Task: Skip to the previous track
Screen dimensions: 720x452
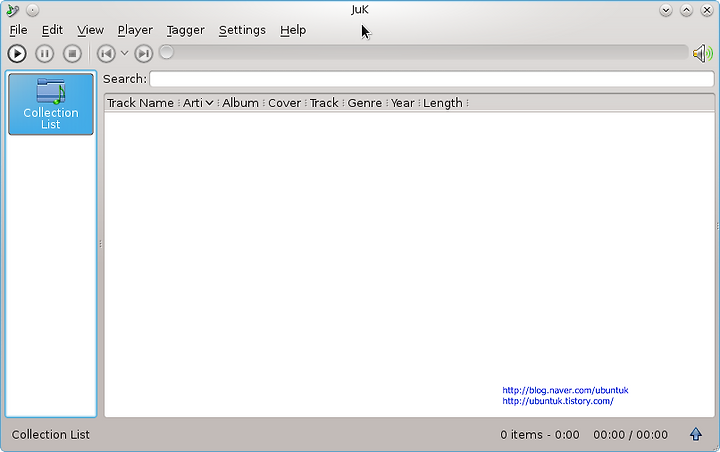Action: (x=106, y=54)
